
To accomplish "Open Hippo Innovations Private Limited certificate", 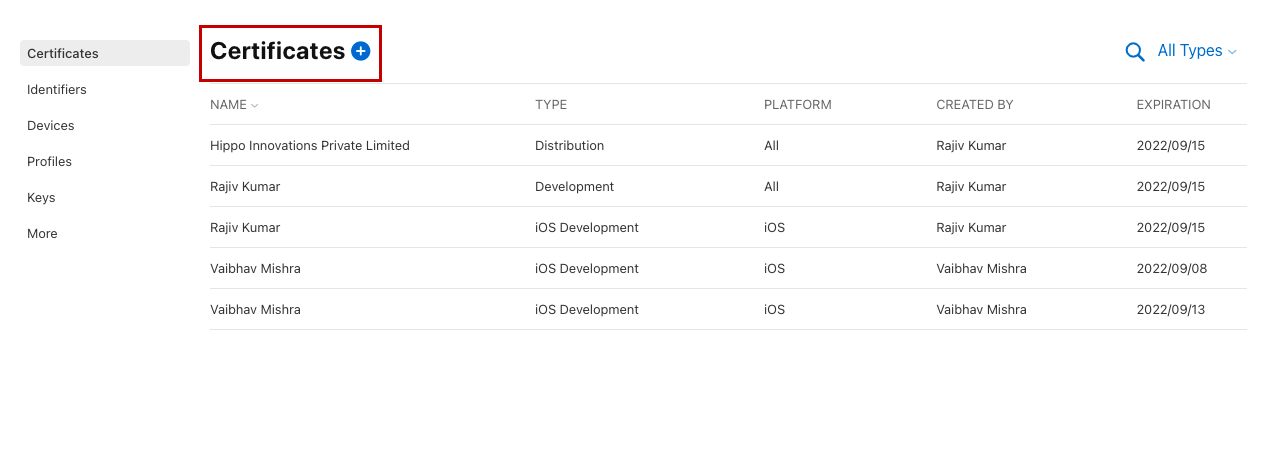I will [310, 146].
